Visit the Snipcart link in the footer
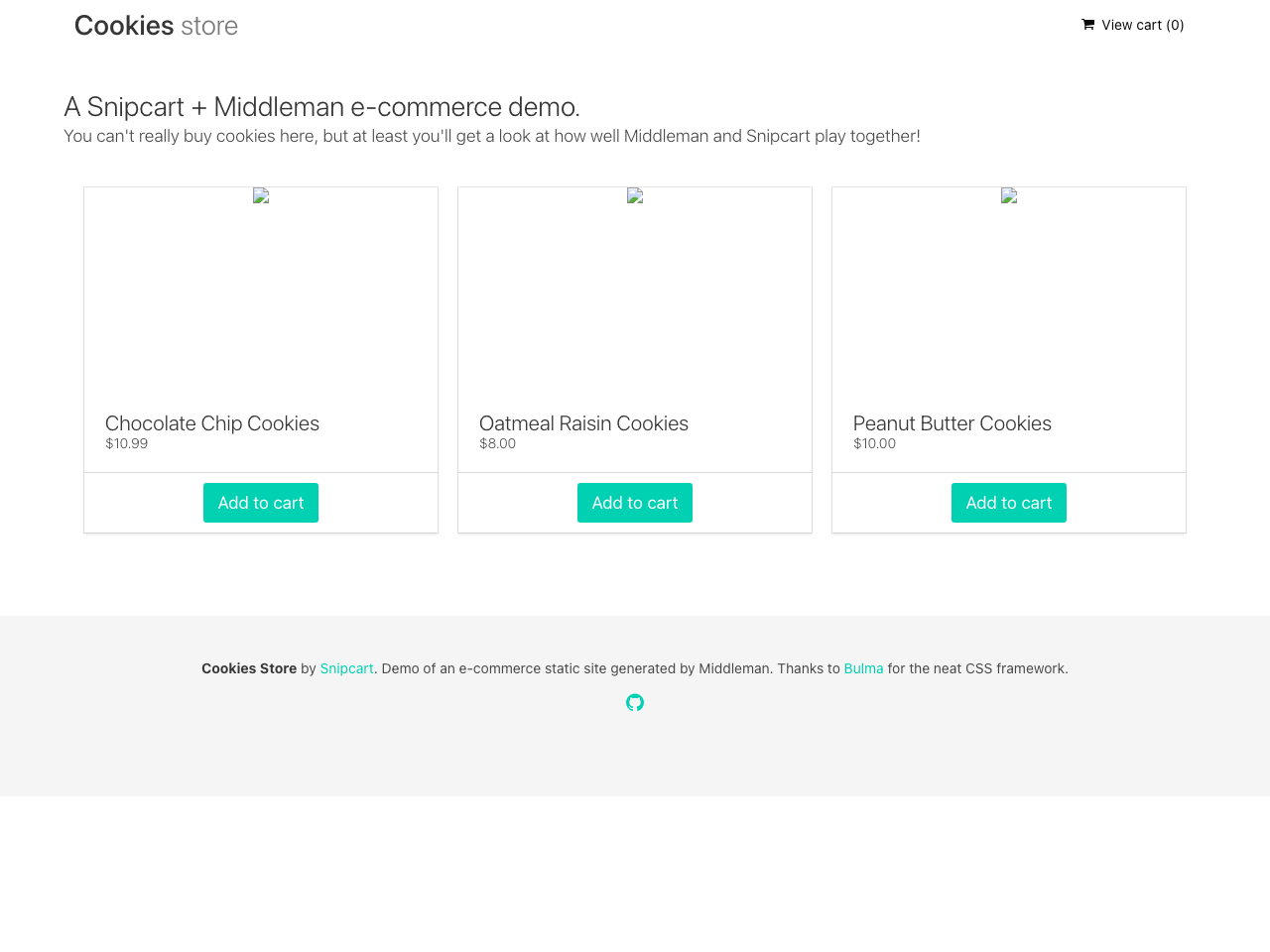The image size is (1270, 952). (346, 667)
